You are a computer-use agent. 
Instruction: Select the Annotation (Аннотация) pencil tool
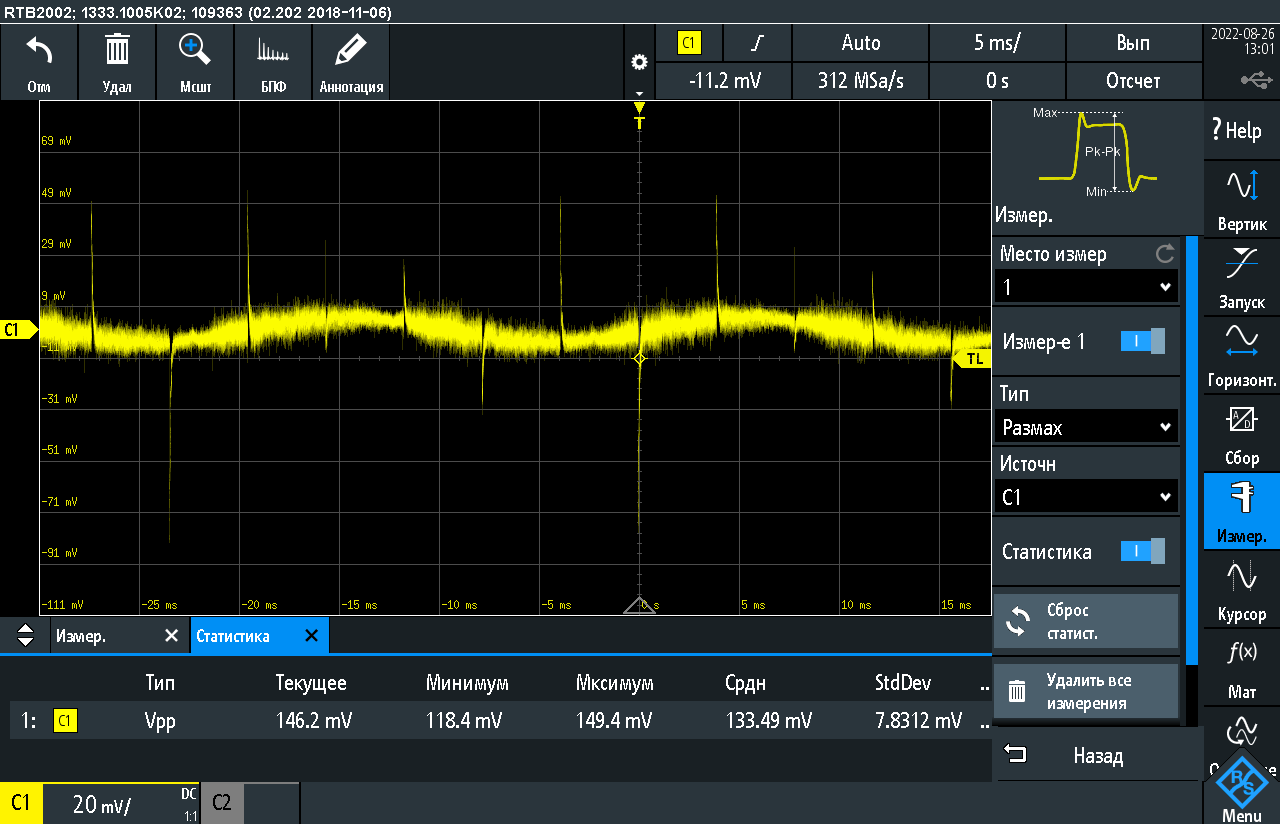tap(351, 51)
